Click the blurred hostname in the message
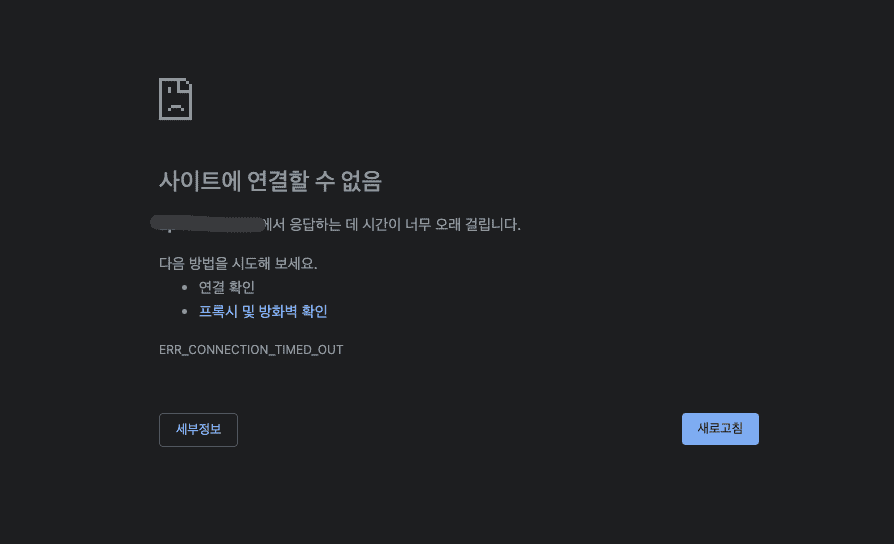The height and width of the screenshot is (544, 894). 208,224
